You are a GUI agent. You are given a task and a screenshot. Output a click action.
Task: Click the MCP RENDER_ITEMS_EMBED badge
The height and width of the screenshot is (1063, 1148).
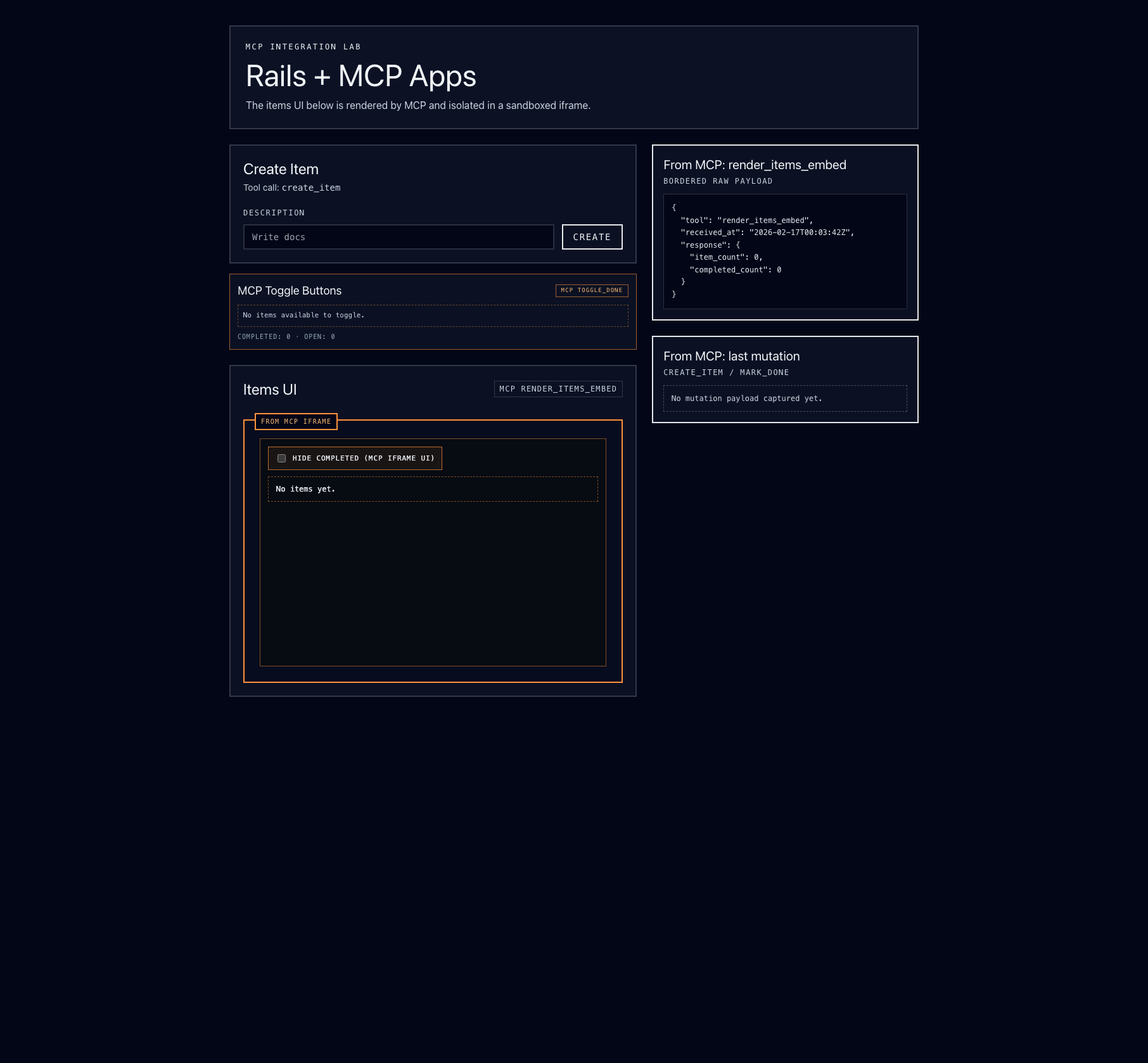558,388
